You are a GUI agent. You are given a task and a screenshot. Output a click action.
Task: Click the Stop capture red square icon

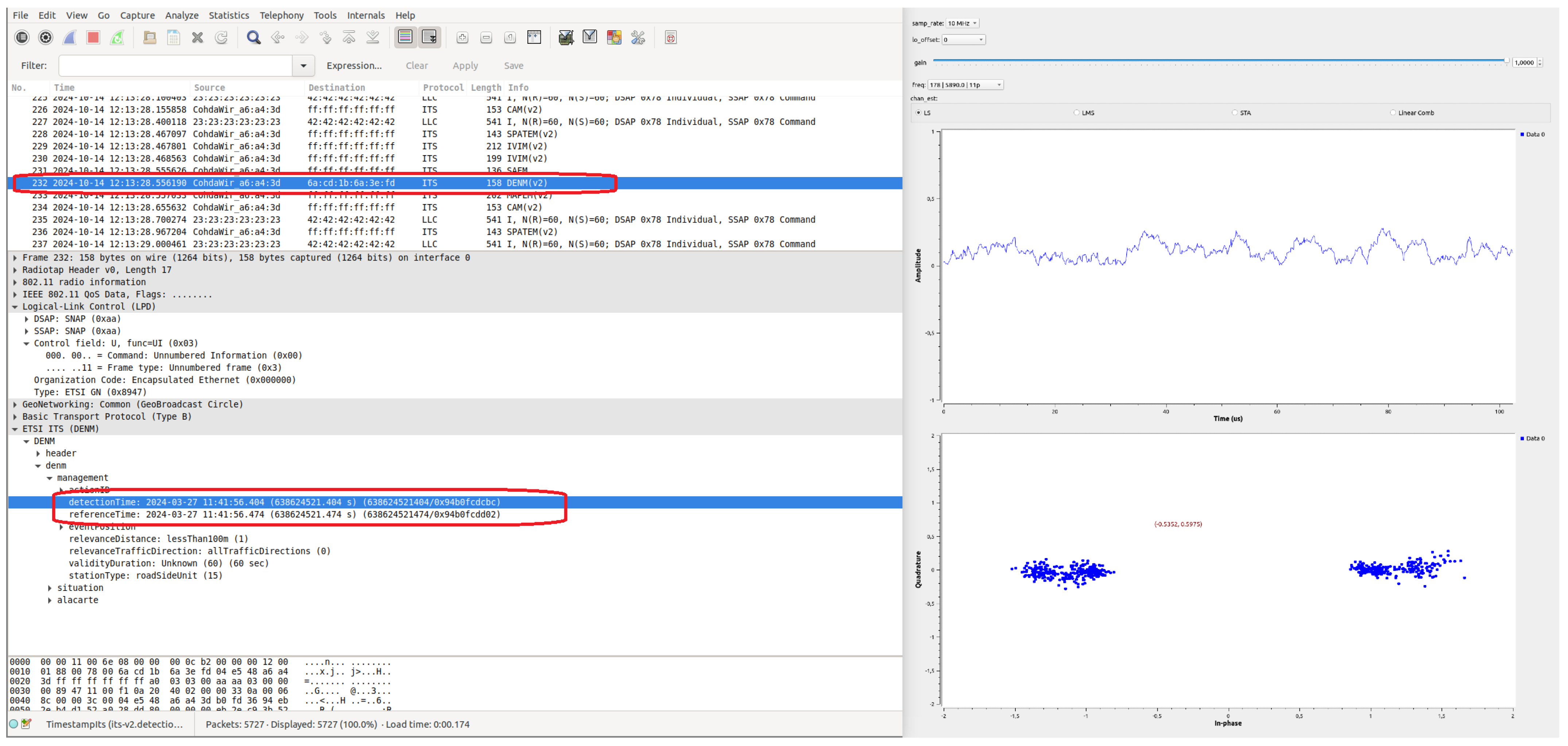tap(93, 38)
